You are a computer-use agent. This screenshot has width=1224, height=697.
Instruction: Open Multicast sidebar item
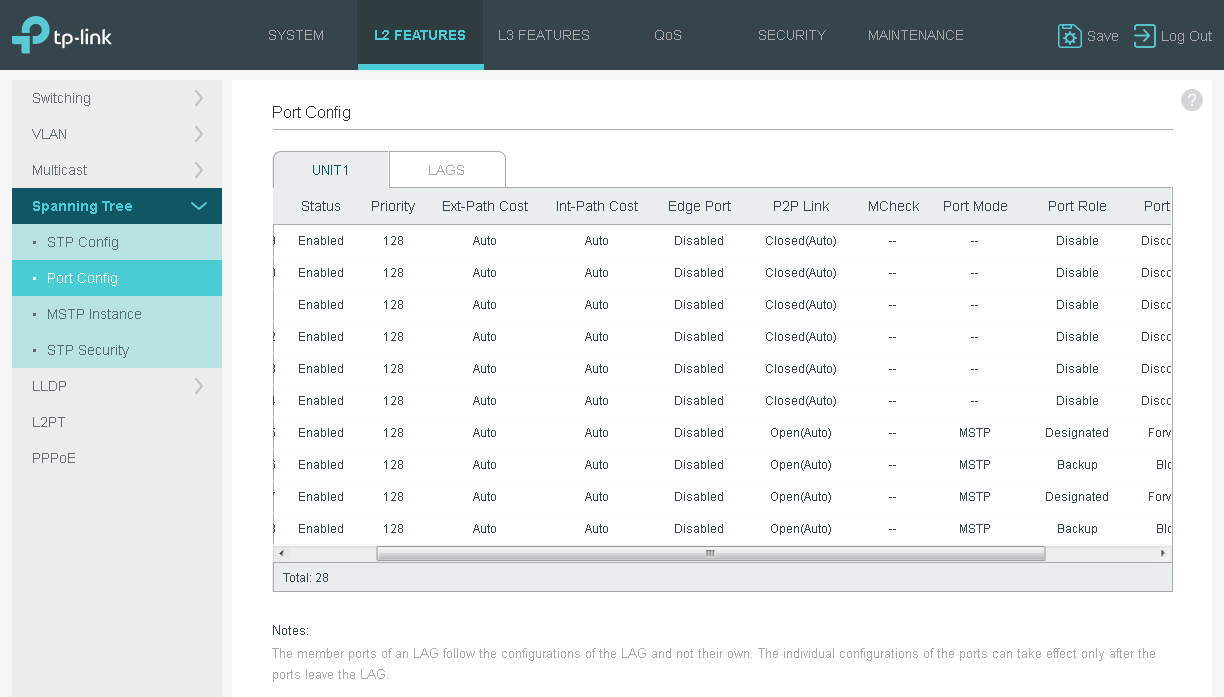click(x=117, y=170)
